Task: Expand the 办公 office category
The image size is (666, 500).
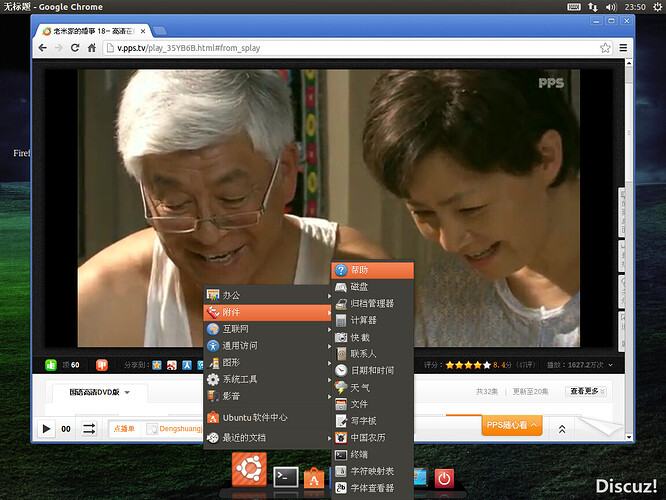Action: 268,295
